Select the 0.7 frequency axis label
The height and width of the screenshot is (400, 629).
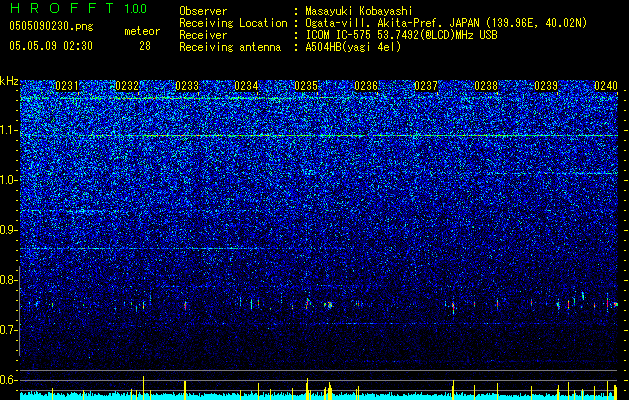point(9,330)
